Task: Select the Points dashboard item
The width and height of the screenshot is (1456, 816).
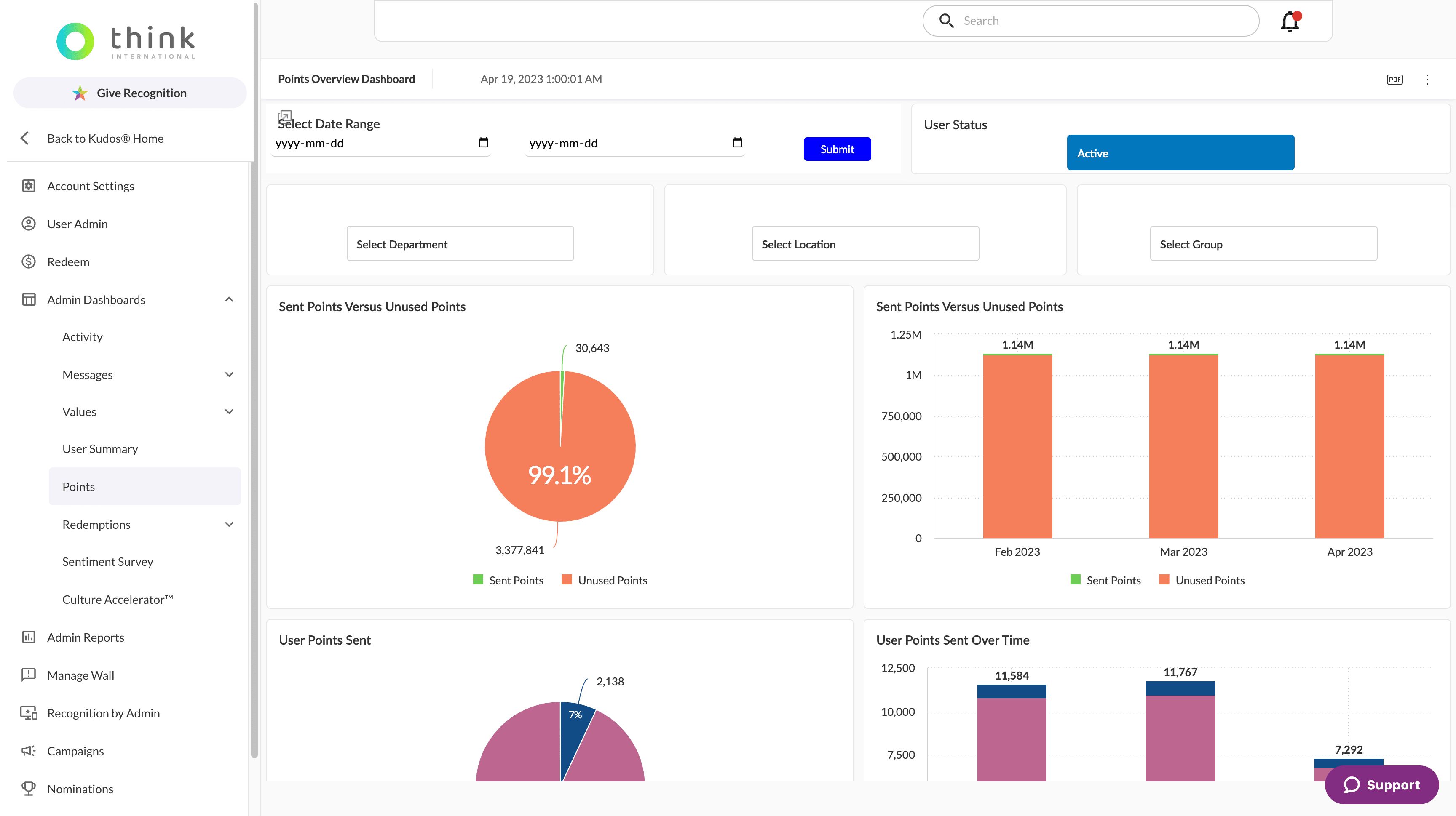Action: (145, 486)
